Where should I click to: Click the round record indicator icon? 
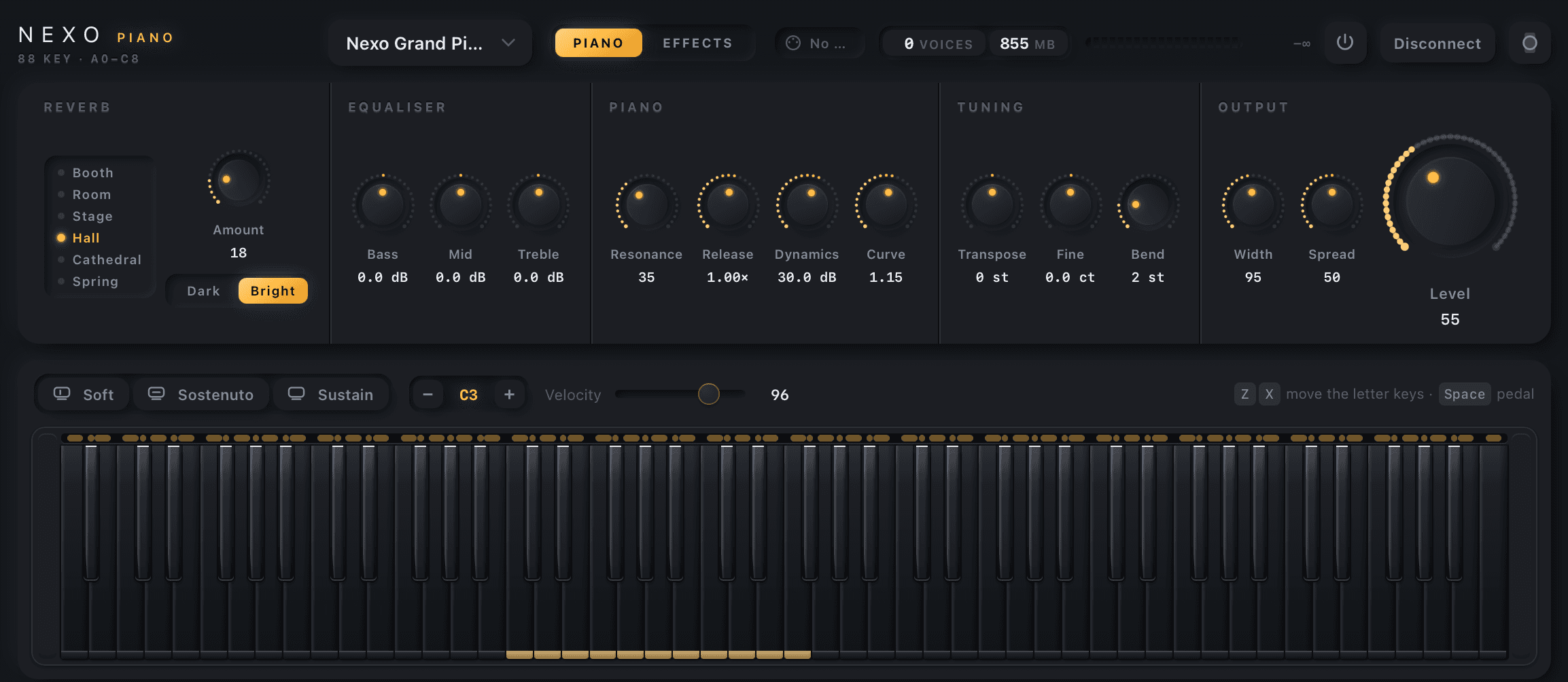[1529, 43]
